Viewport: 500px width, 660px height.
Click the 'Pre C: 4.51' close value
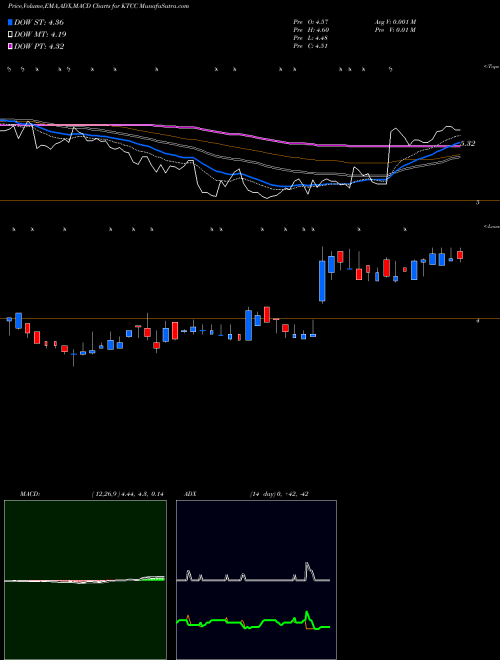pos(311,46)
